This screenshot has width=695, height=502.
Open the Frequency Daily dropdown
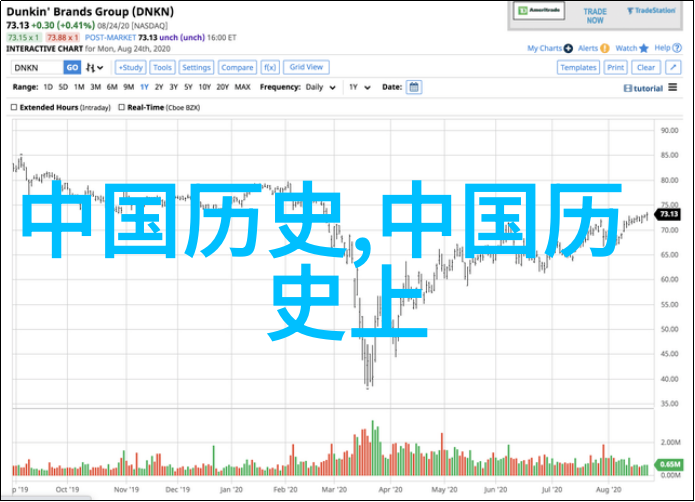point(320,87)
